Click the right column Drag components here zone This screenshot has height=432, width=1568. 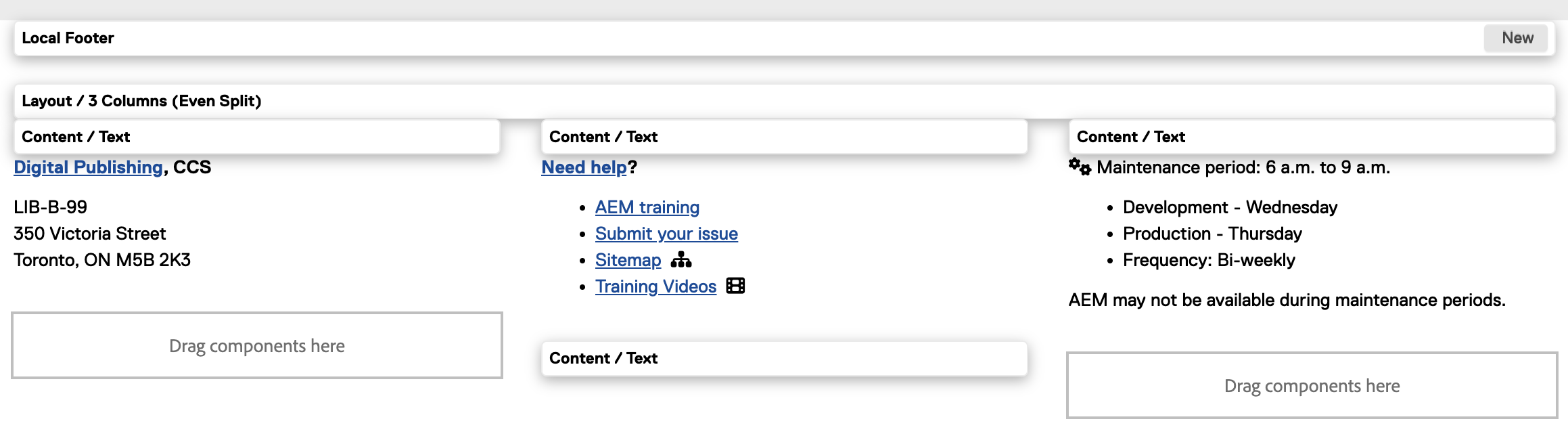[1311, 385]
